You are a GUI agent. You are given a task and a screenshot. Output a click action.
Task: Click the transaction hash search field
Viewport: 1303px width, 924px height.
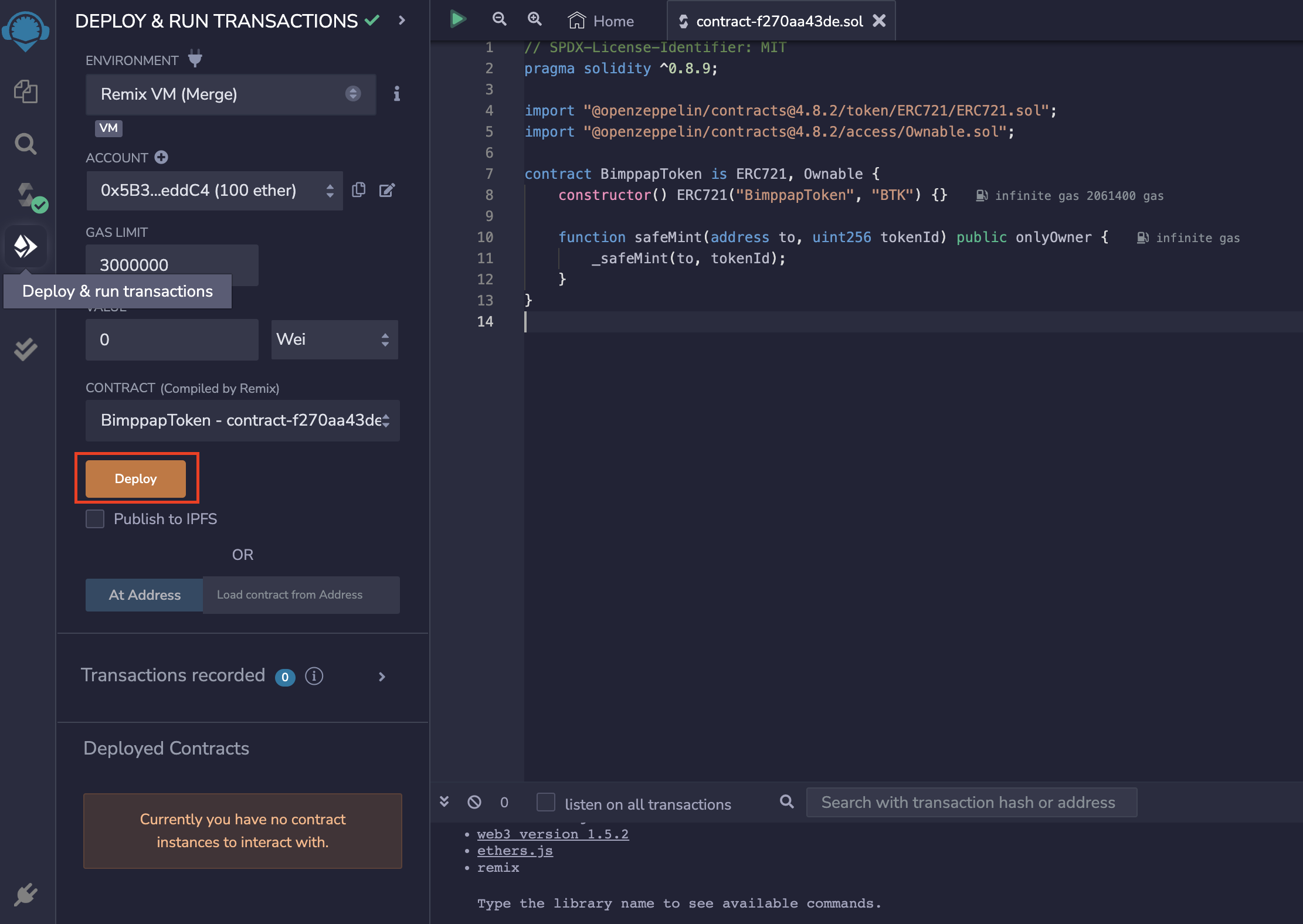click(x=971, y=803)
